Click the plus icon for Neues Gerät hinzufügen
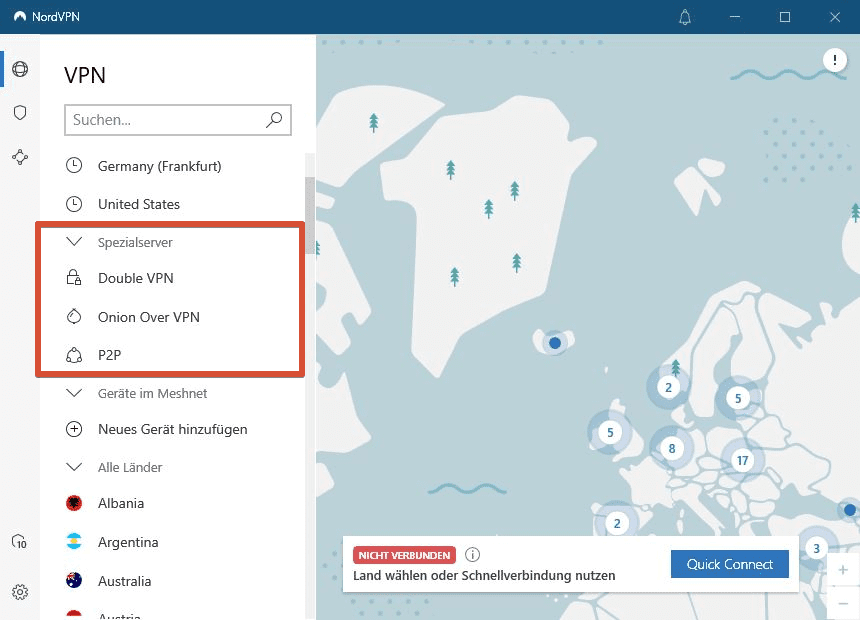Image resolution: width=860 pixels, height=620 pixels. (x=74, y=429)
